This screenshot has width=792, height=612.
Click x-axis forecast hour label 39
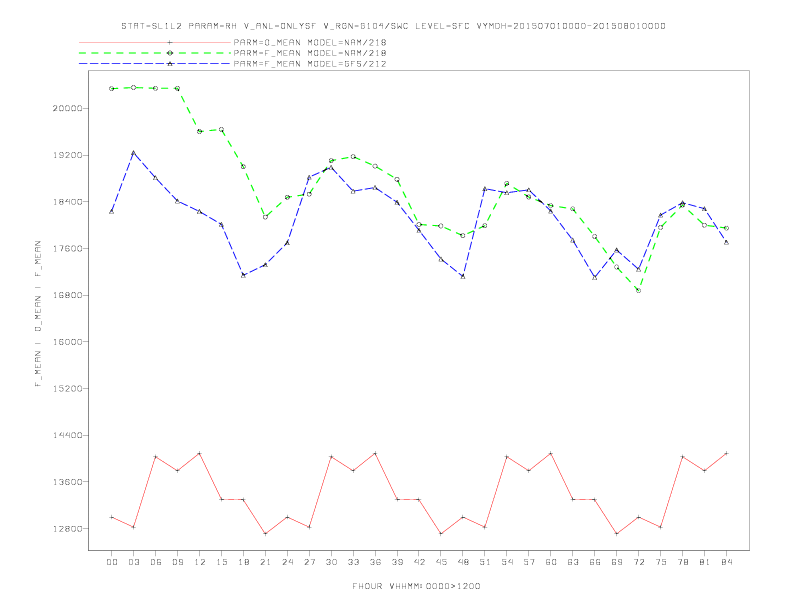(x=397, y=562)
